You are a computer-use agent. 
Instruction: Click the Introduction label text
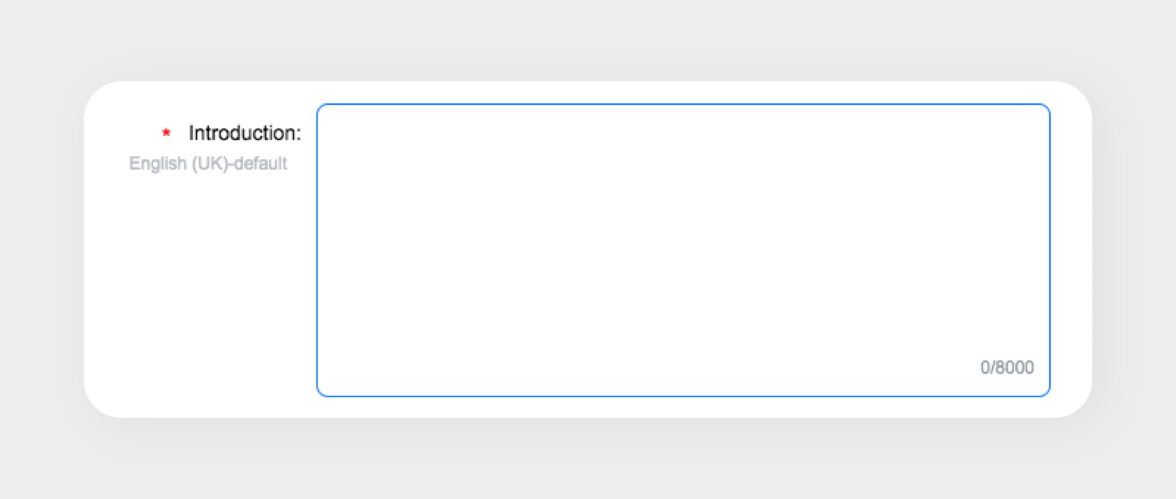[x=244, y=133]
